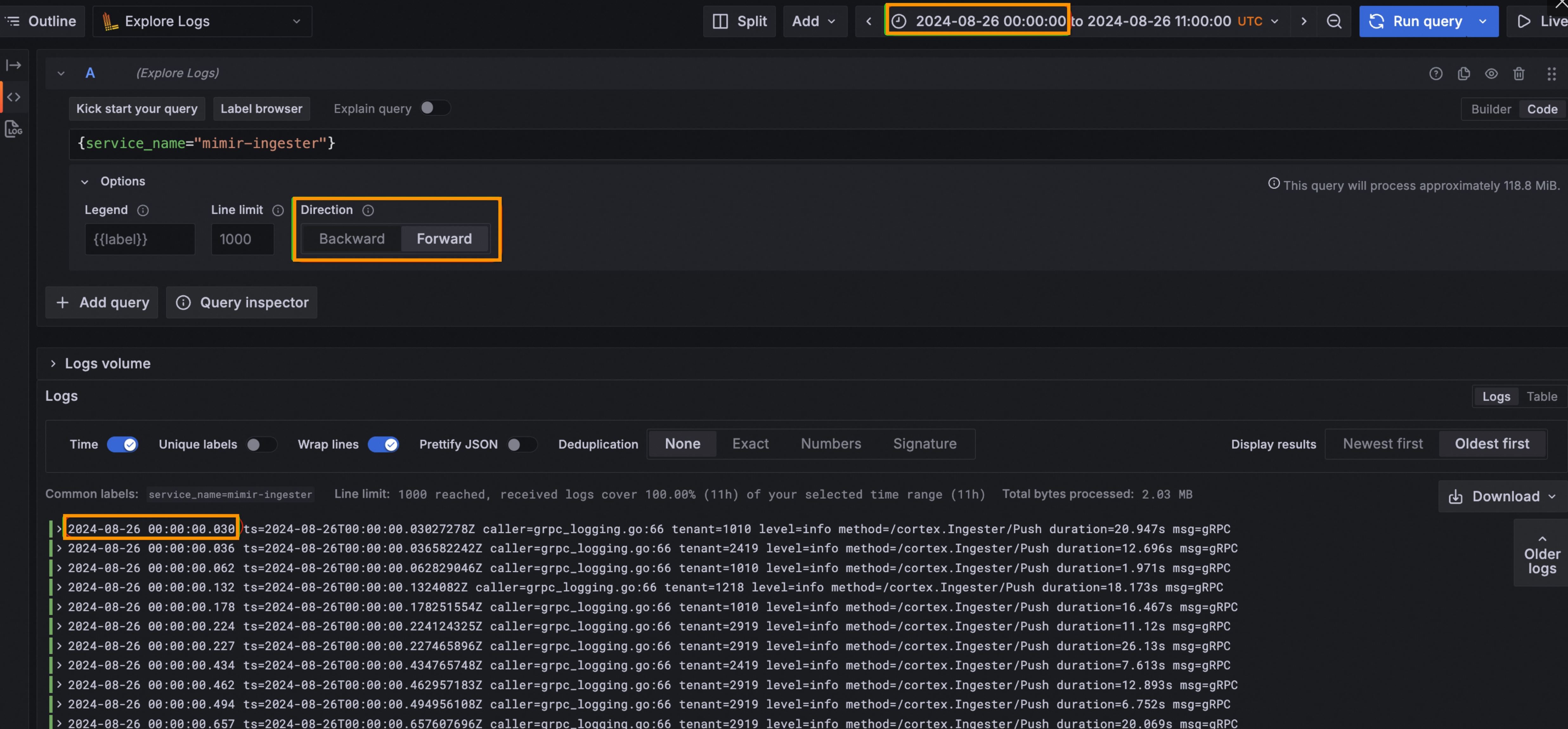
Task: Click the Query inspector button
Action: tap(242, 303)
